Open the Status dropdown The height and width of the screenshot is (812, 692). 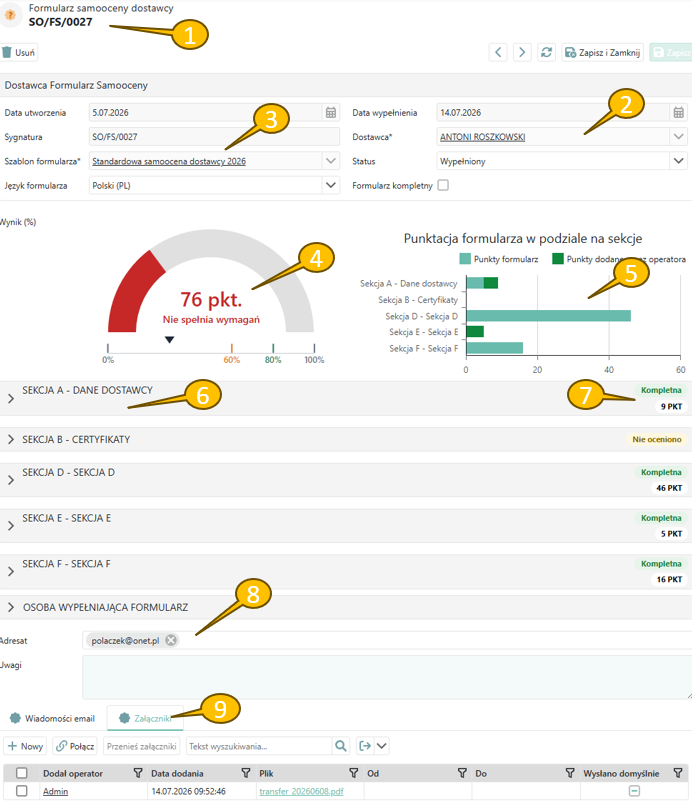(679, 161)
